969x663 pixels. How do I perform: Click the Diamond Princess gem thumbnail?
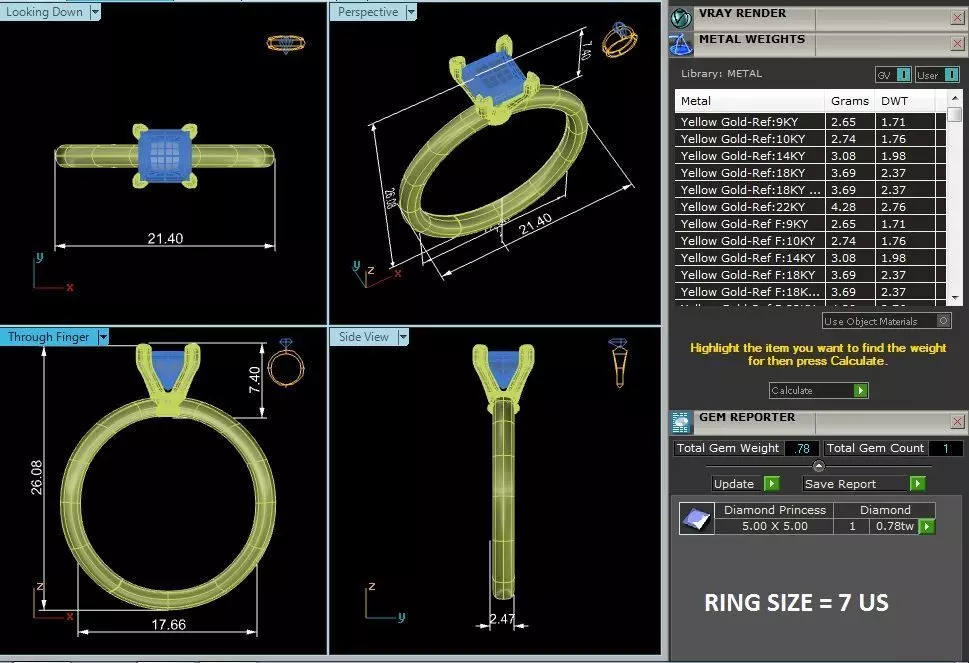[697, 518]
